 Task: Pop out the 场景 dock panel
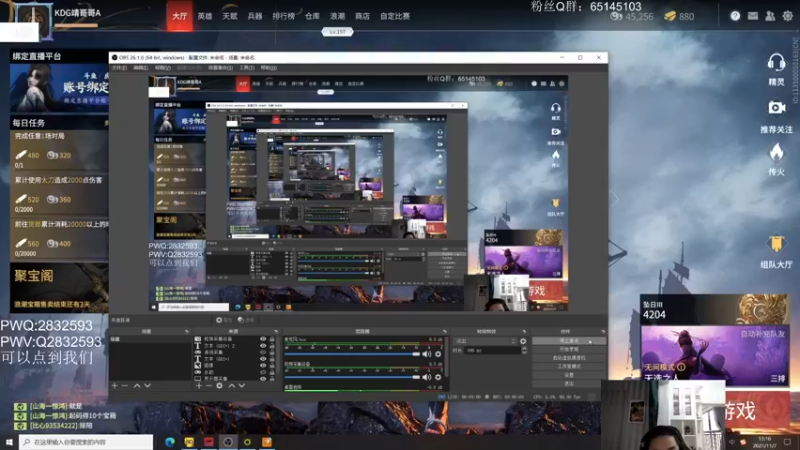tap(187, 332)
